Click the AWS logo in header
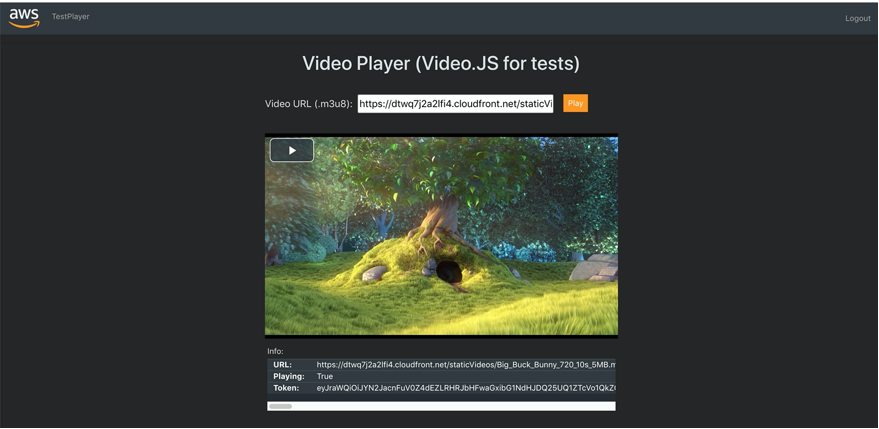 (24, 18)
